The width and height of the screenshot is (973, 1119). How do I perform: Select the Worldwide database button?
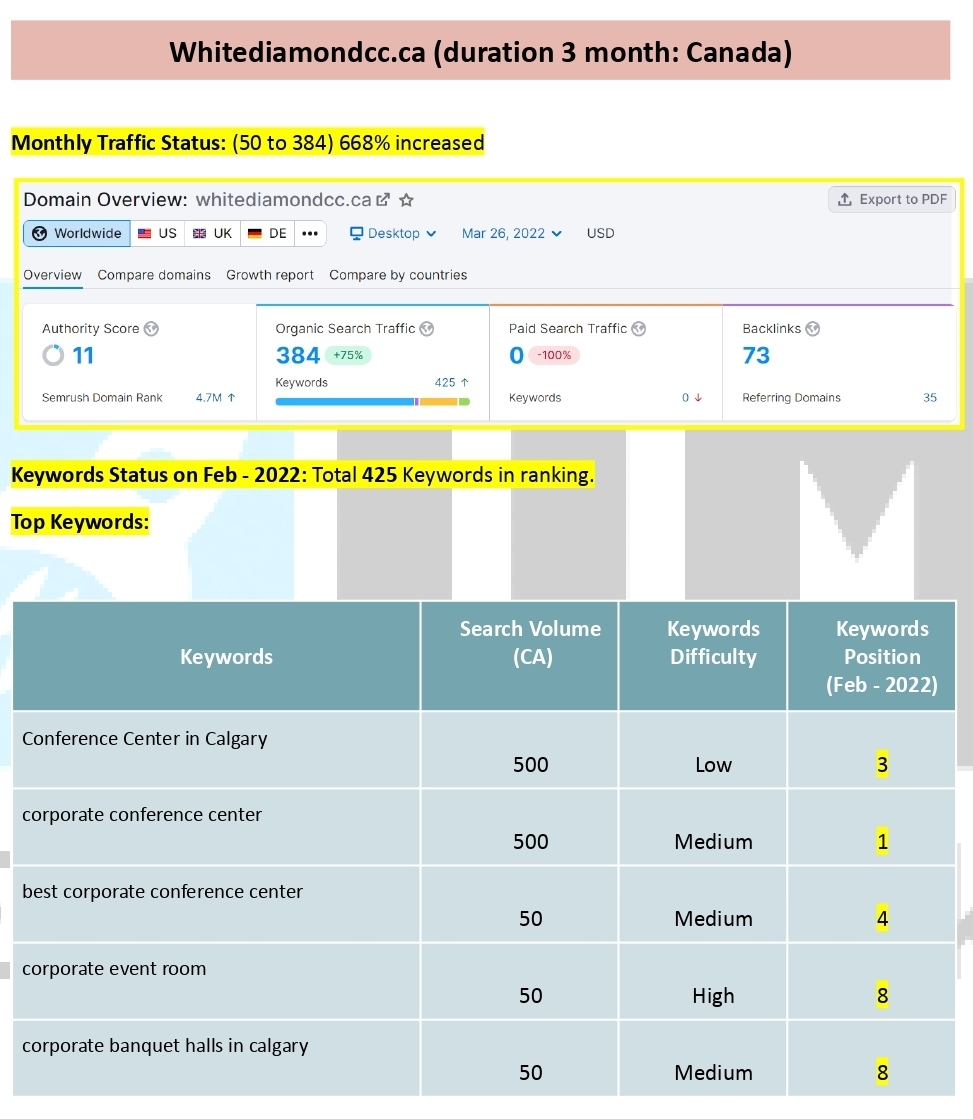77,233
